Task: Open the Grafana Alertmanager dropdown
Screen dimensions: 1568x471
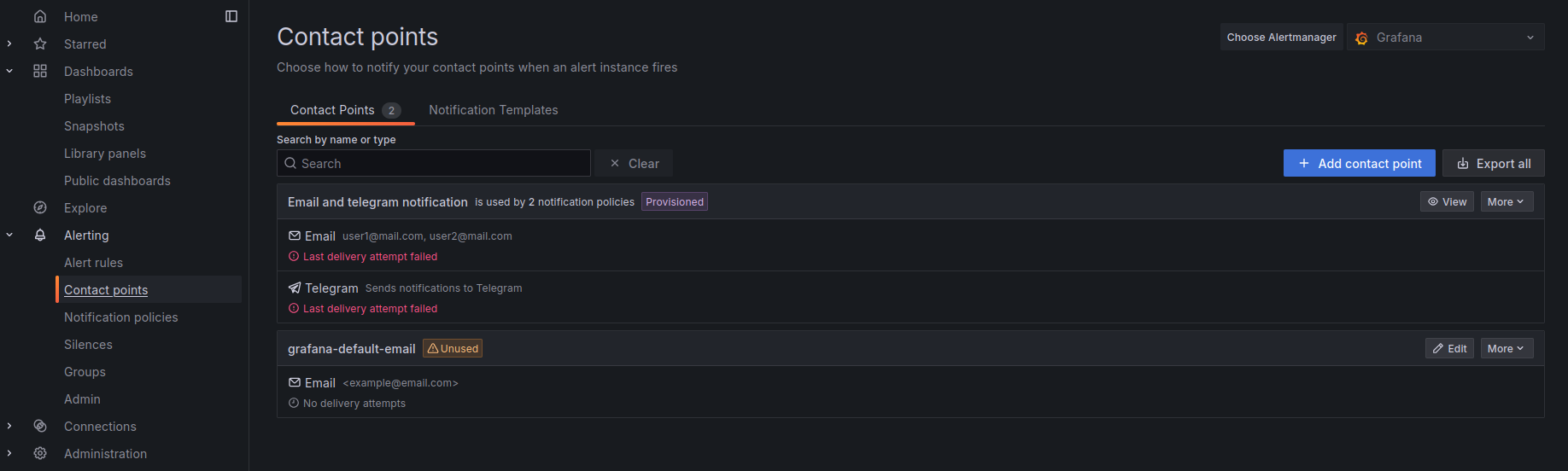Action: [1445, 37]
